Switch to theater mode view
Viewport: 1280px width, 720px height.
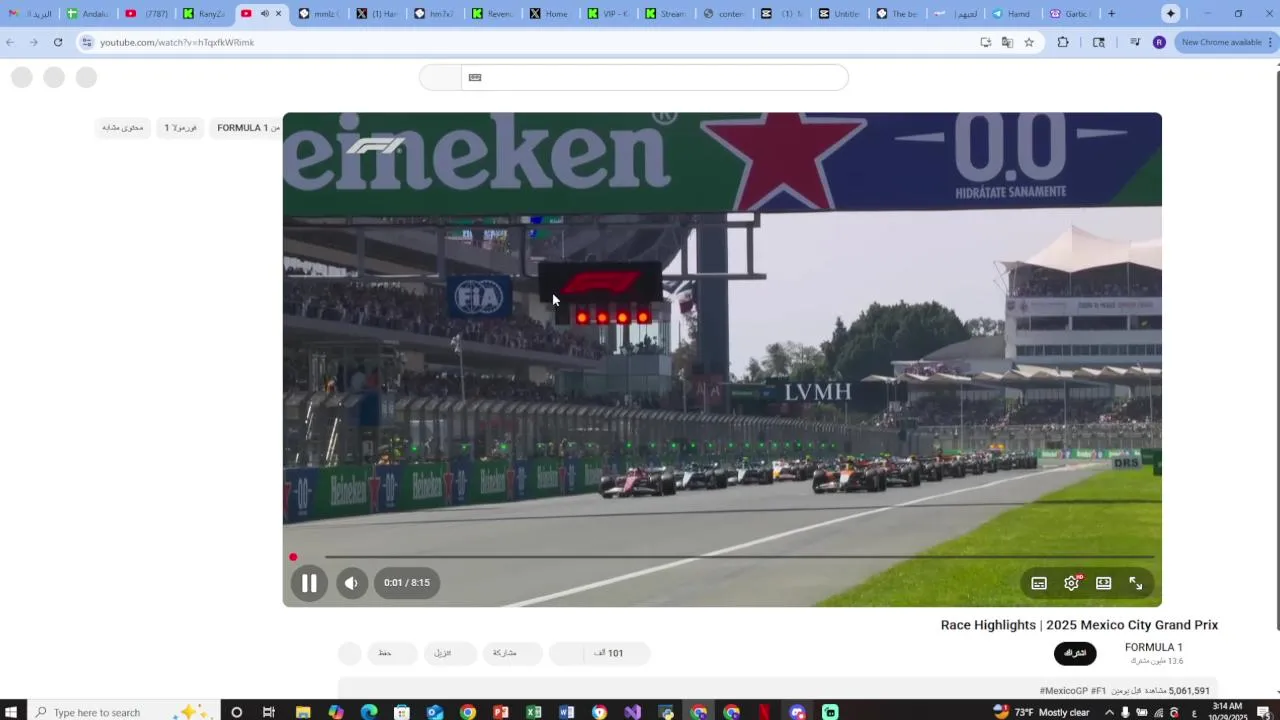[x=1104, y=583]
